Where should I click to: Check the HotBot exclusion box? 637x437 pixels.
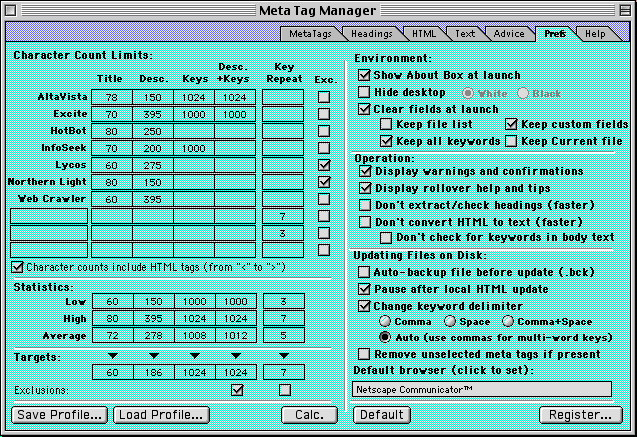coord(324,131)
